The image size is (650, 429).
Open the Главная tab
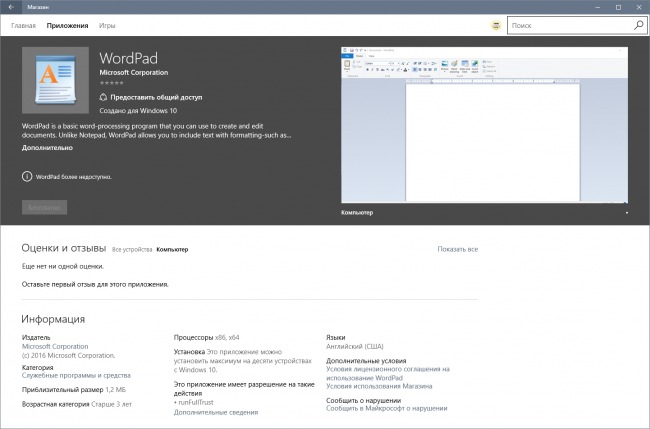click(x=23, y=26)
